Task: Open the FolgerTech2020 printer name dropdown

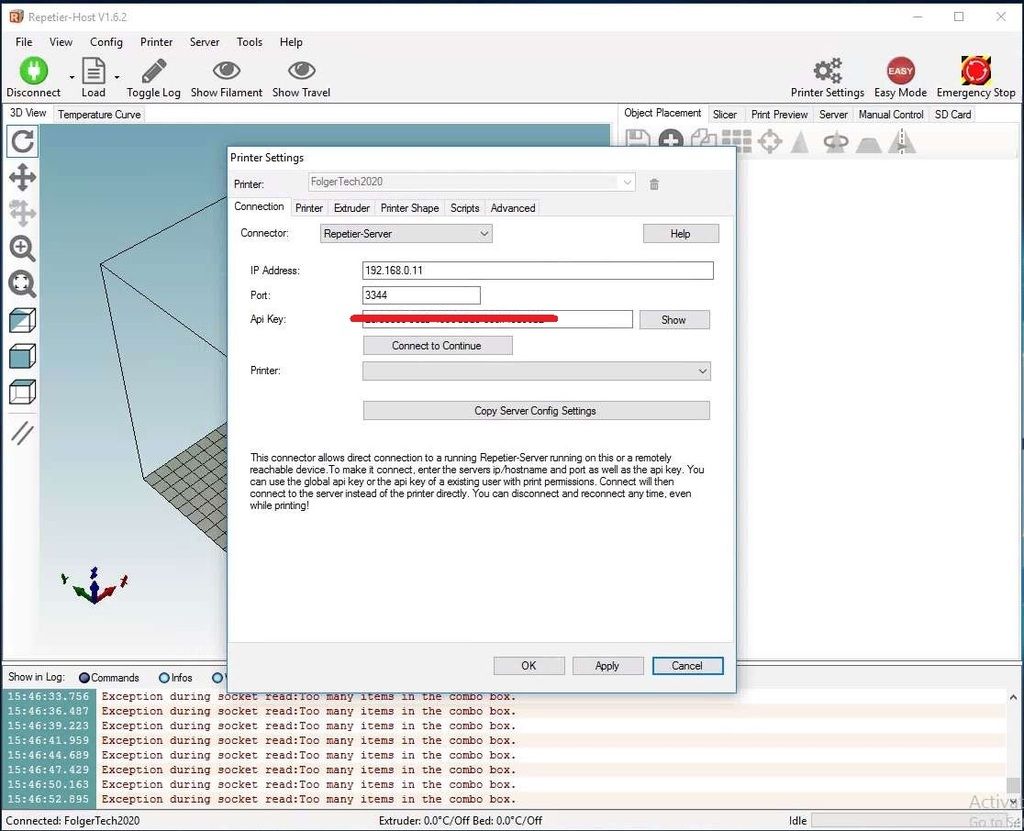Action: (627, 182)
